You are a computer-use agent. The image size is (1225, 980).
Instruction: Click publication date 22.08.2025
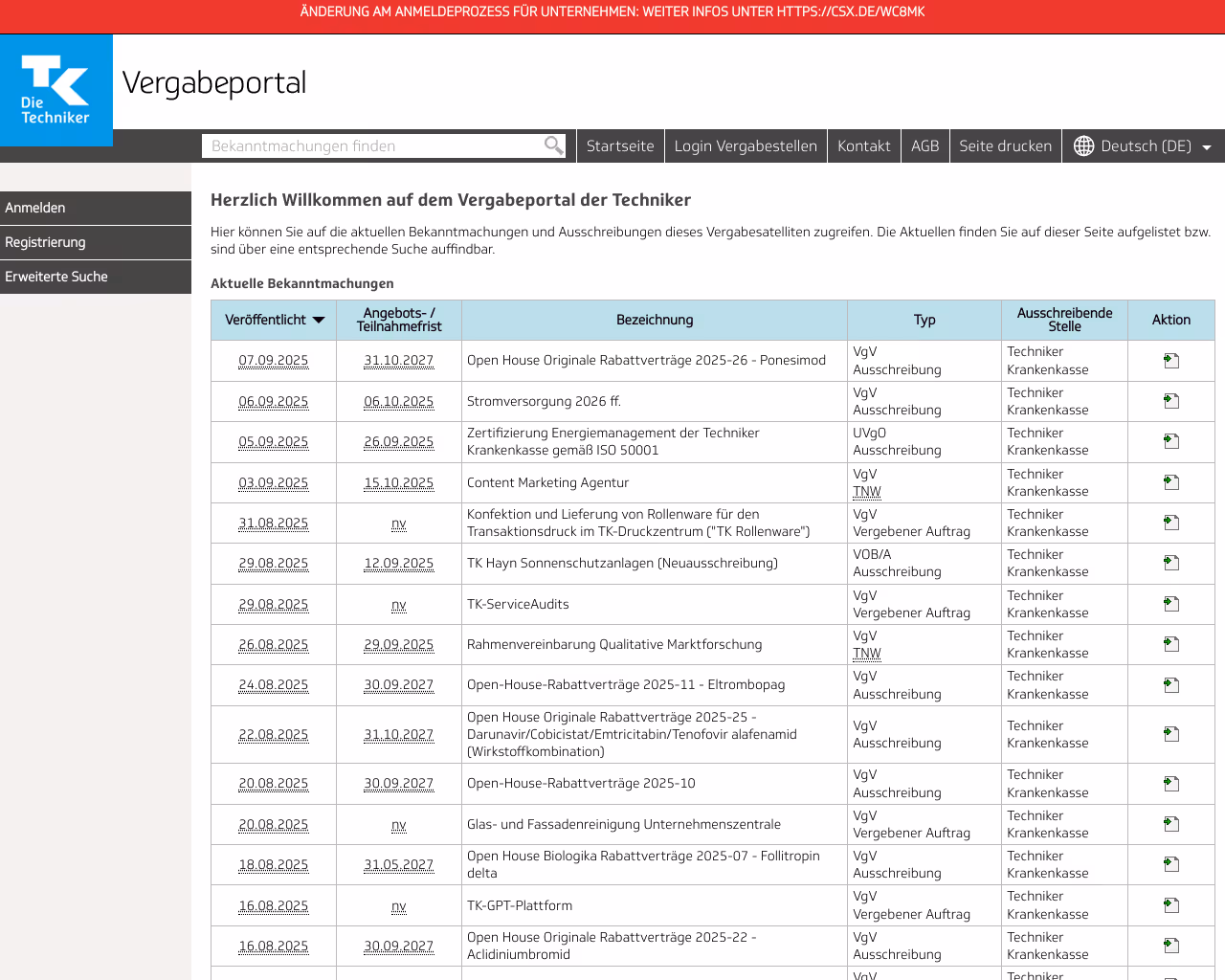(x=274, y=735)
